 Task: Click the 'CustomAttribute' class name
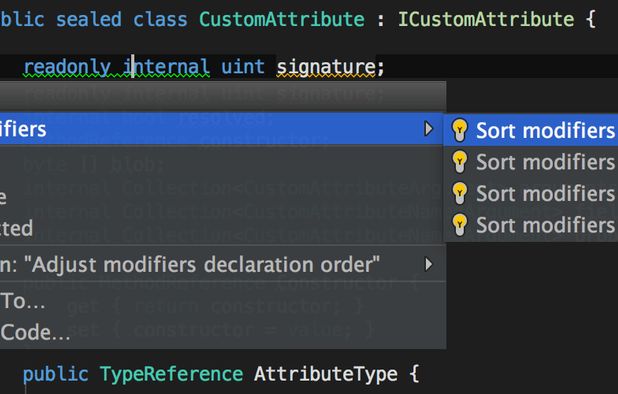282,20
